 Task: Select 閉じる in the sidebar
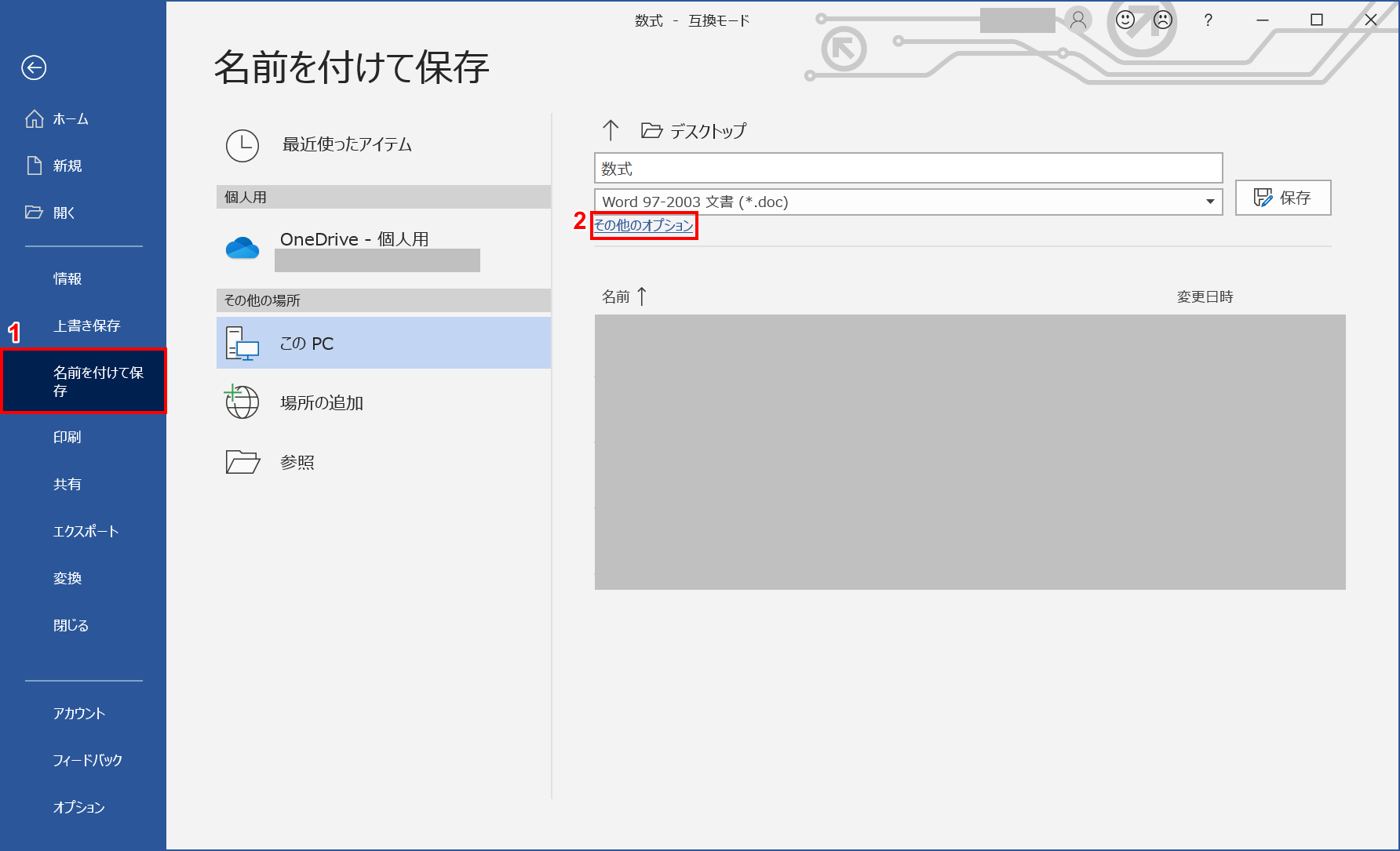point(71,625)
